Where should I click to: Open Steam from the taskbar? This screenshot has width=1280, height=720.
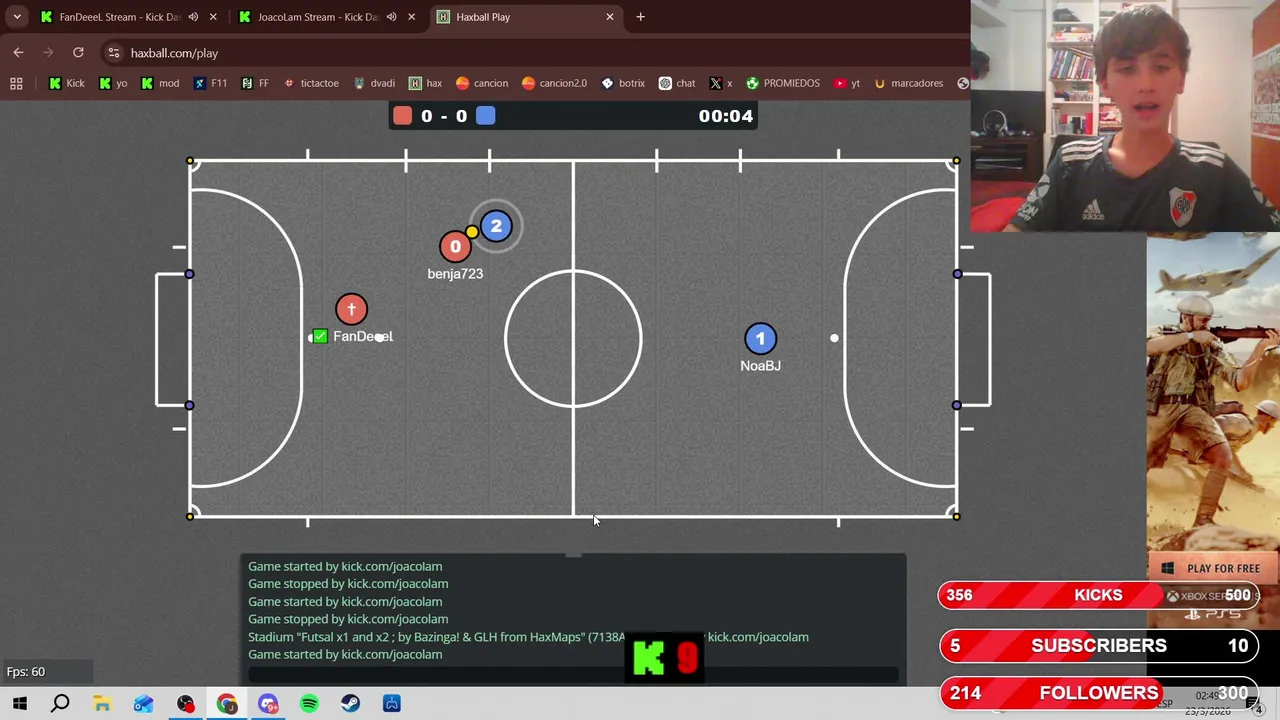coord(350,704)
